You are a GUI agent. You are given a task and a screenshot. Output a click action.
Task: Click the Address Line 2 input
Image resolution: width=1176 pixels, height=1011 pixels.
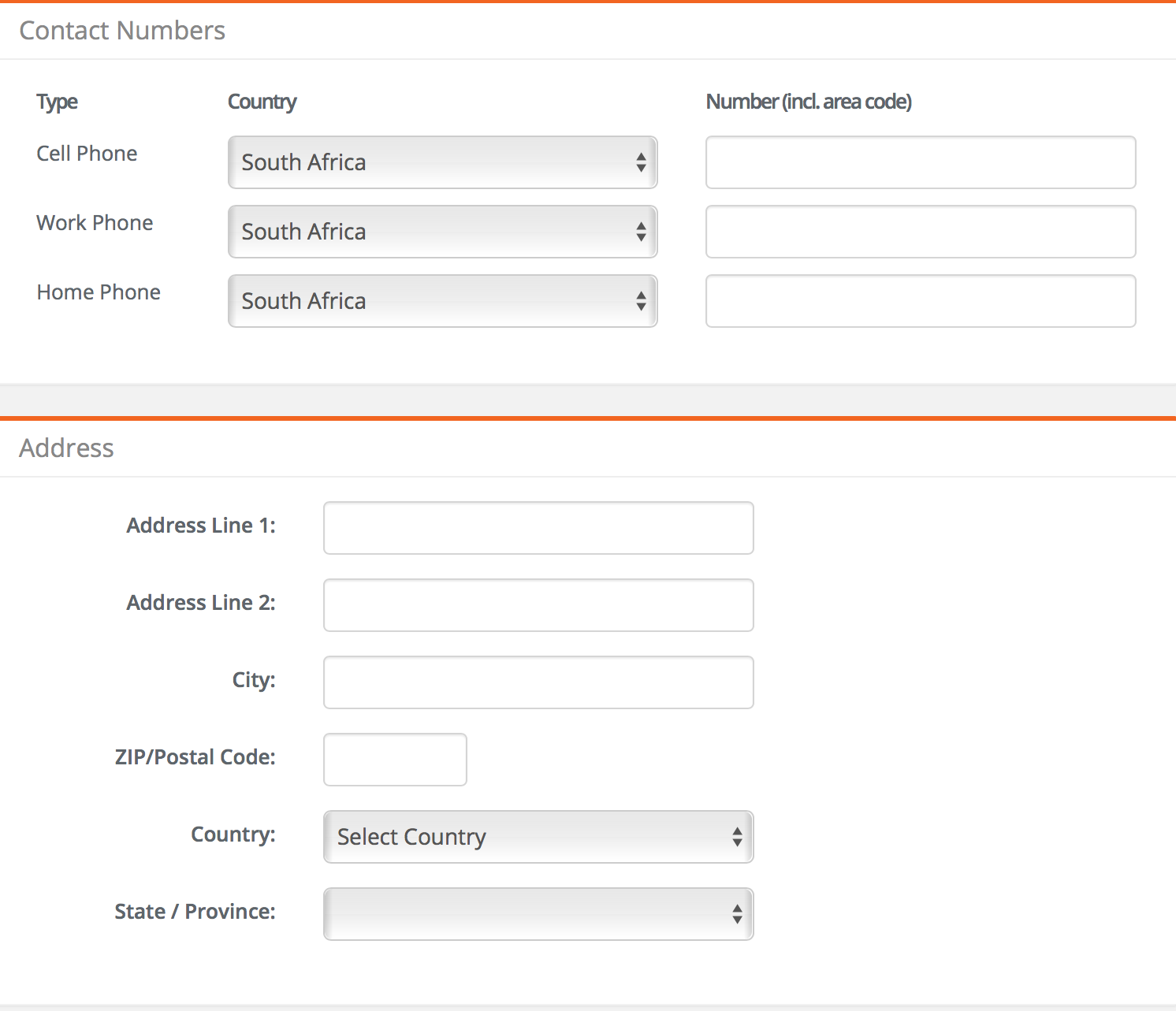tap(538, 605)
